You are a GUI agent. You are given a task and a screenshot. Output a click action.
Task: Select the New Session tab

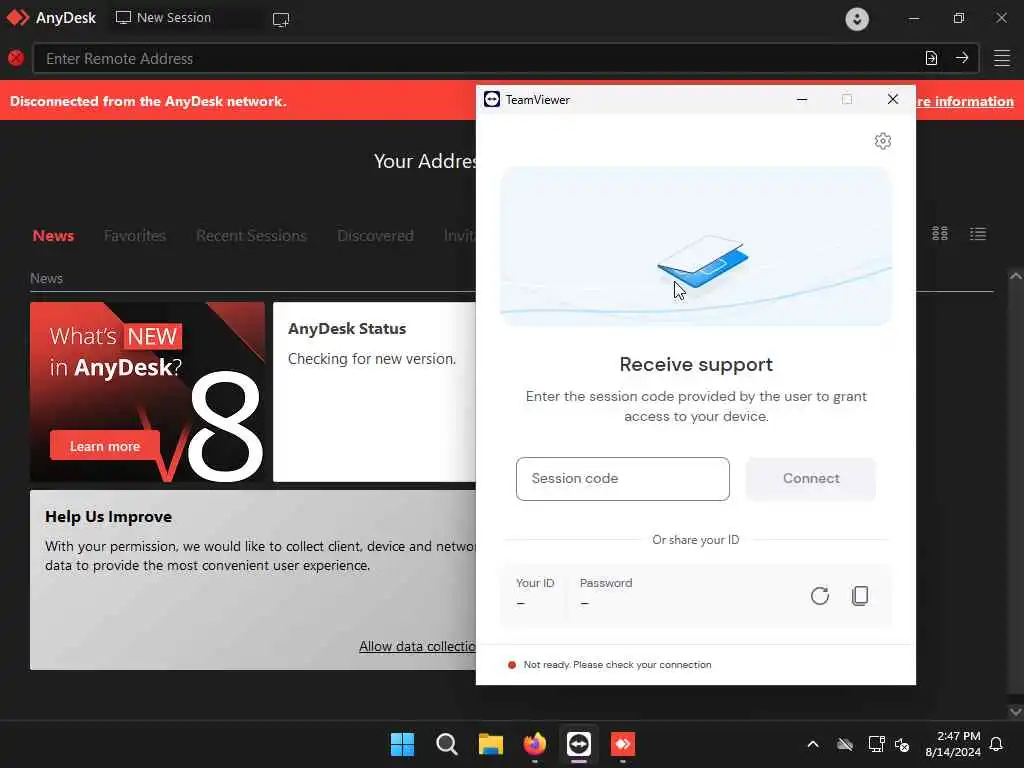163,18
